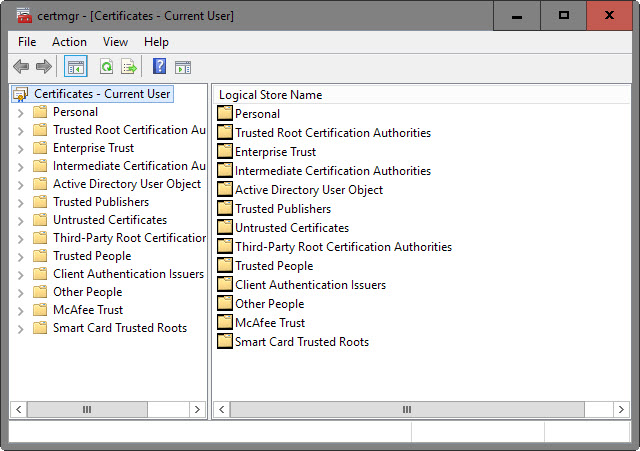Click right pane scrollbar right arrow
The width and height of the screenshot is (640, 451).
[621, 409]
